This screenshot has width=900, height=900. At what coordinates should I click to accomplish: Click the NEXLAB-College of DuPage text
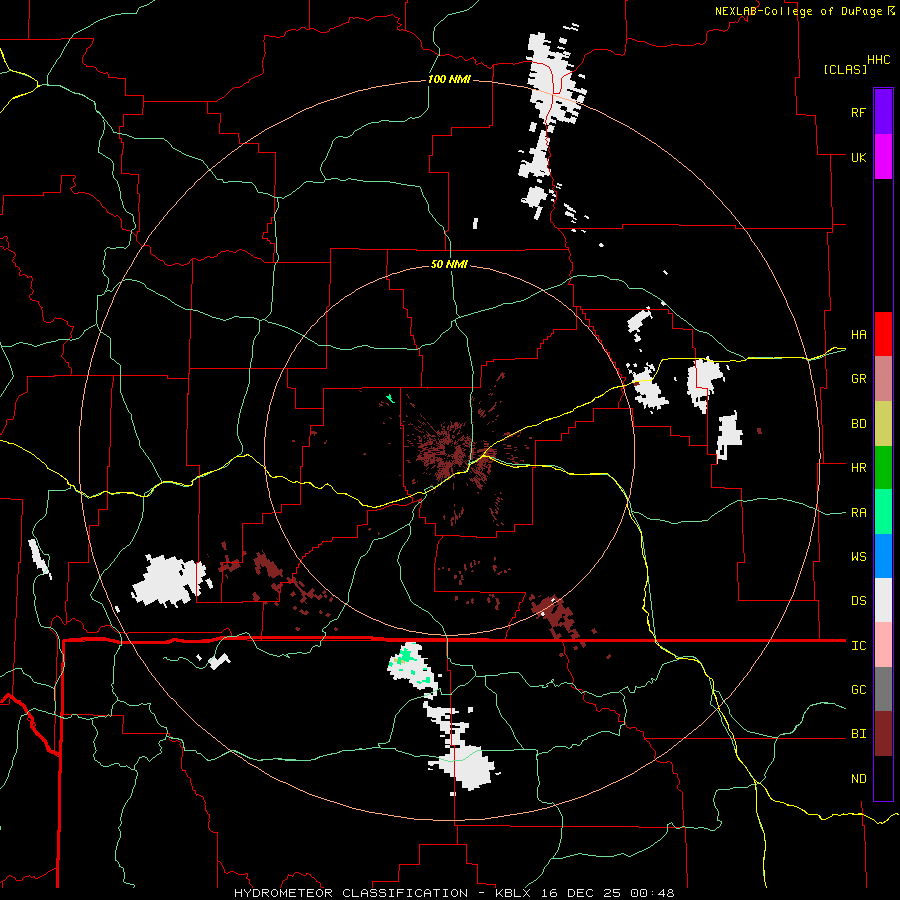point(800,11)
